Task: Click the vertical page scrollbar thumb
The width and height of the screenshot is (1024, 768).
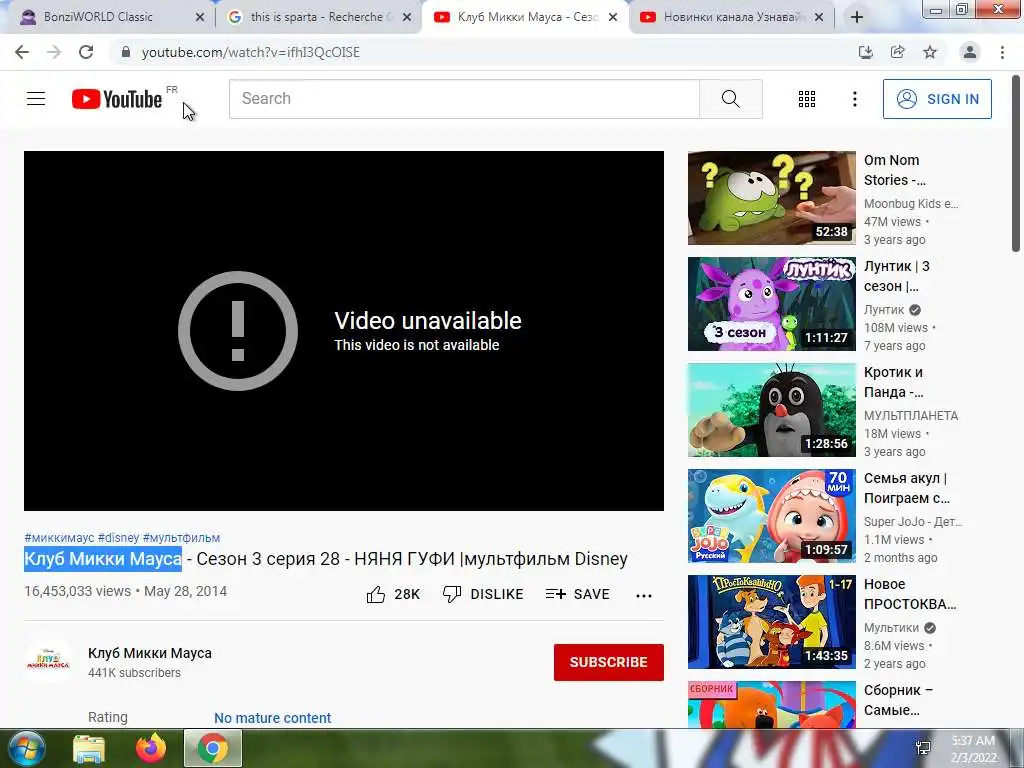Action: point(1016,163)
